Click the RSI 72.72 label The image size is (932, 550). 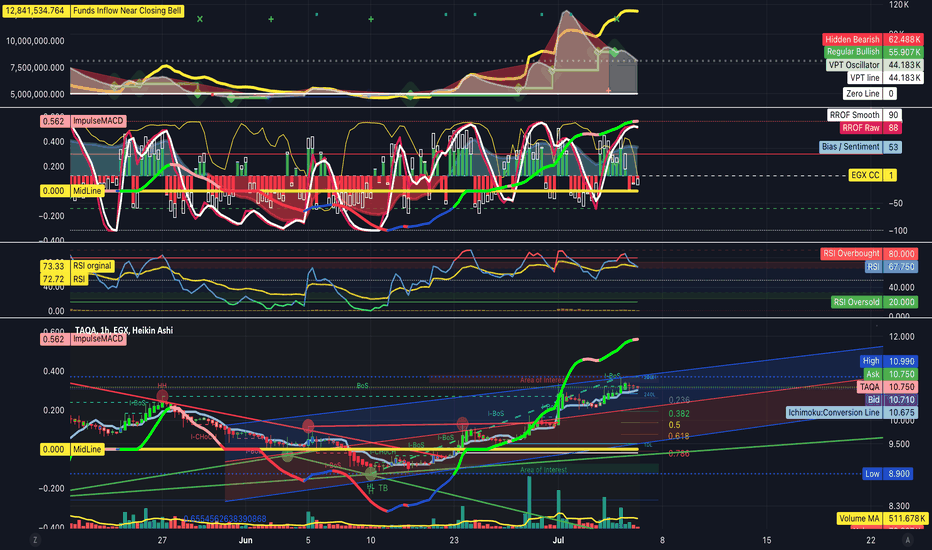tap(64, 279)
